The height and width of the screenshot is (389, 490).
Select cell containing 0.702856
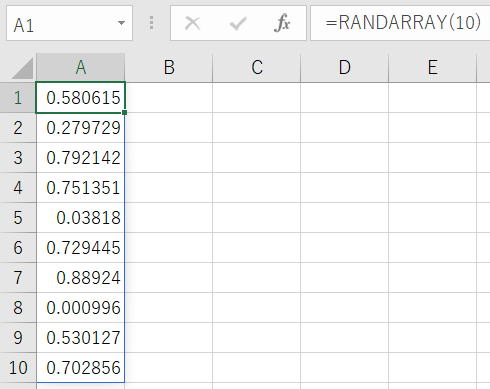click(80, 368)
